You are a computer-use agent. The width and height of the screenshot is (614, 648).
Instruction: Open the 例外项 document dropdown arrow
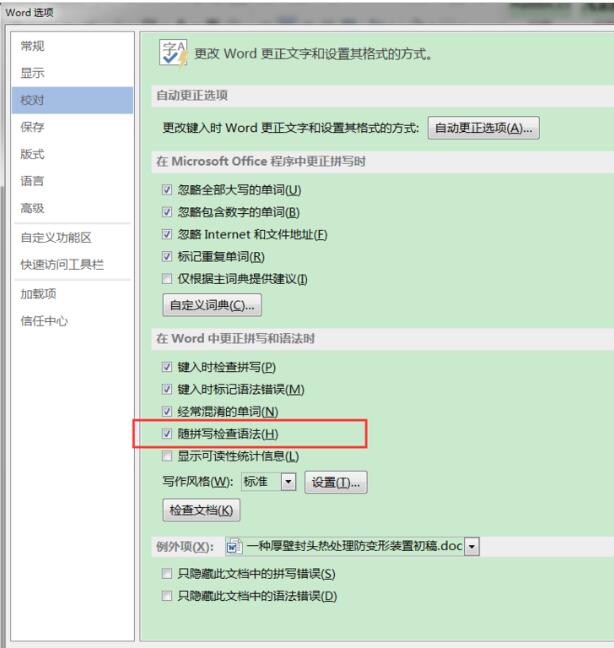(x=471, y=547)
